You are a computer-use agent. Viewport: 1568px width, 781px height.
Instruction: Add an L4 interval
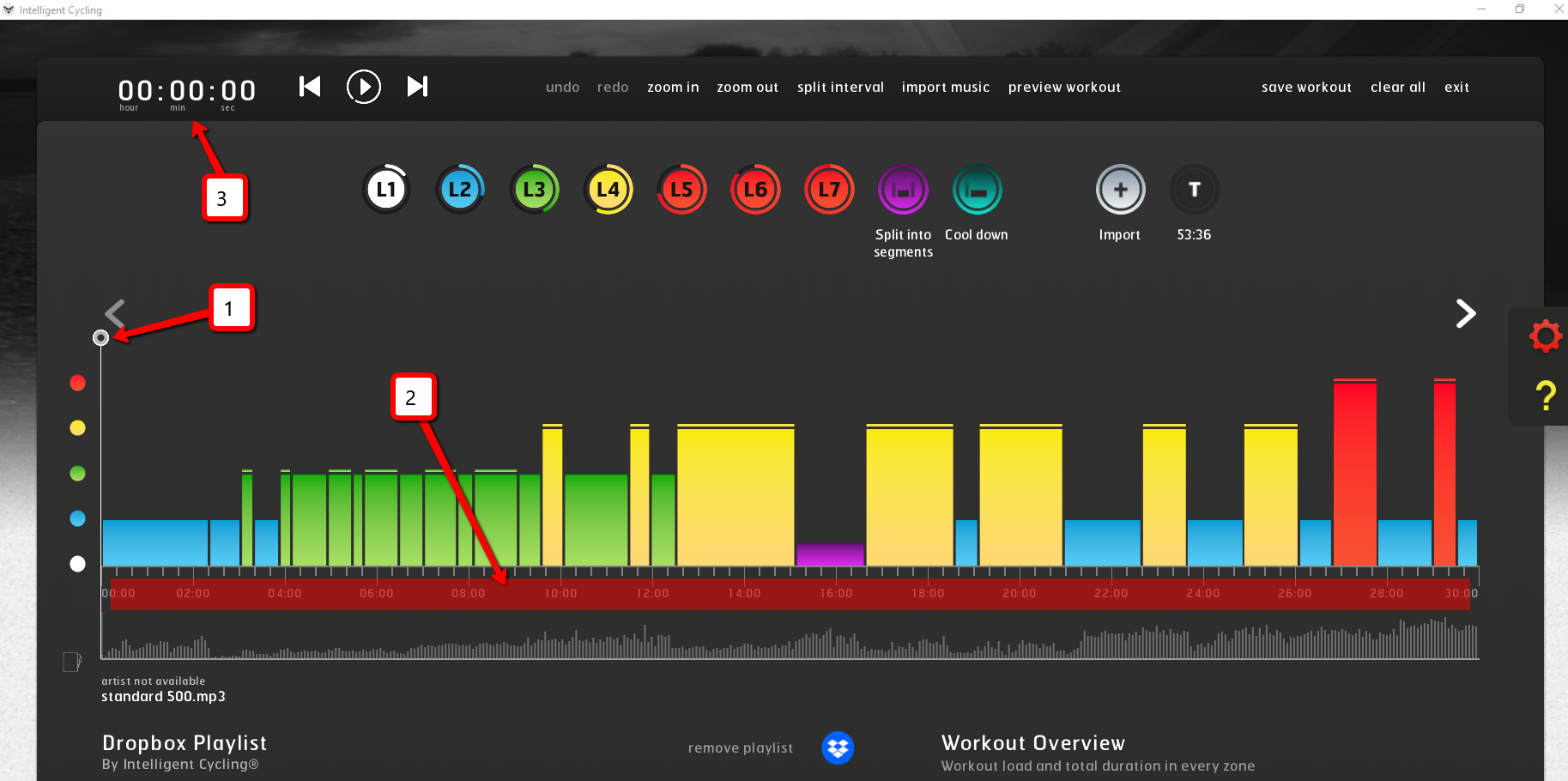coord(608,190)
